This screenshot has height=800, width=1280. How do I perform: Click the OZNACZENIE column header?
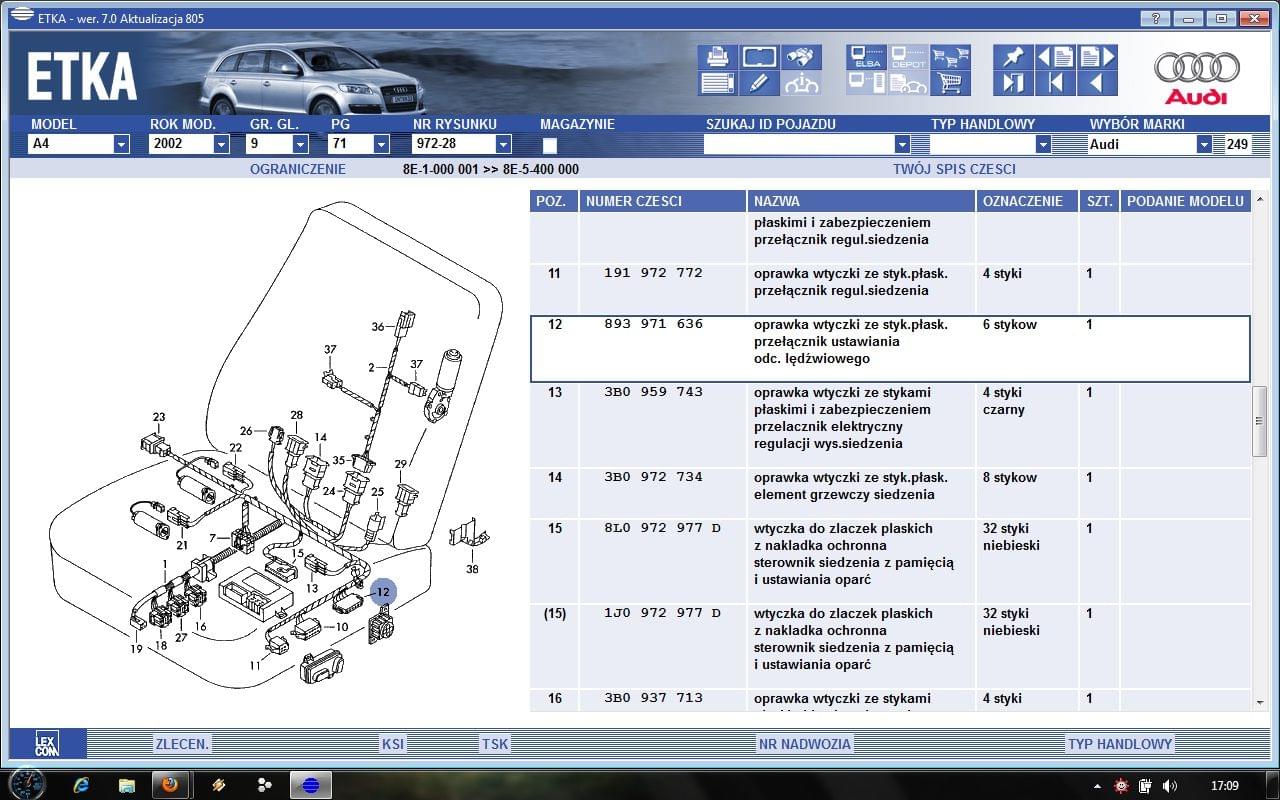point(1028,201)
